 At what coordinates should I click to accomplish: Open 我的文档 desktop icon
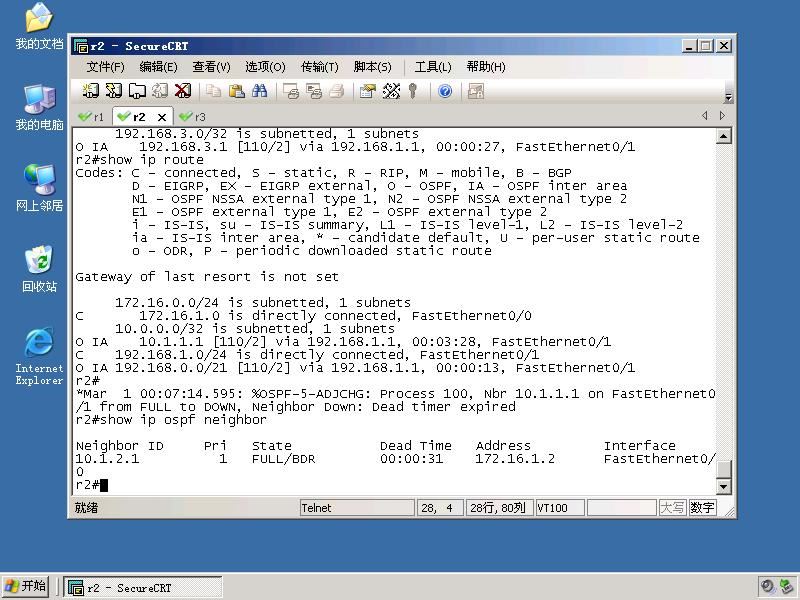[39, 26]
